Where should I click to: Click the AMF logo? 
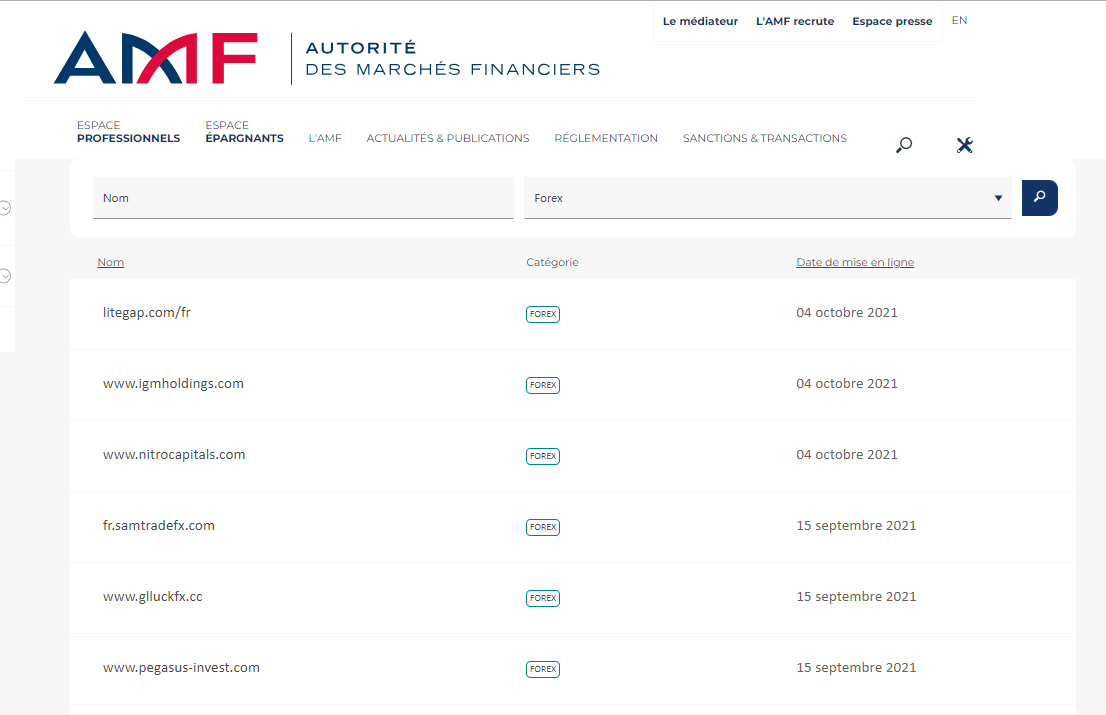[x=155, y=58]
